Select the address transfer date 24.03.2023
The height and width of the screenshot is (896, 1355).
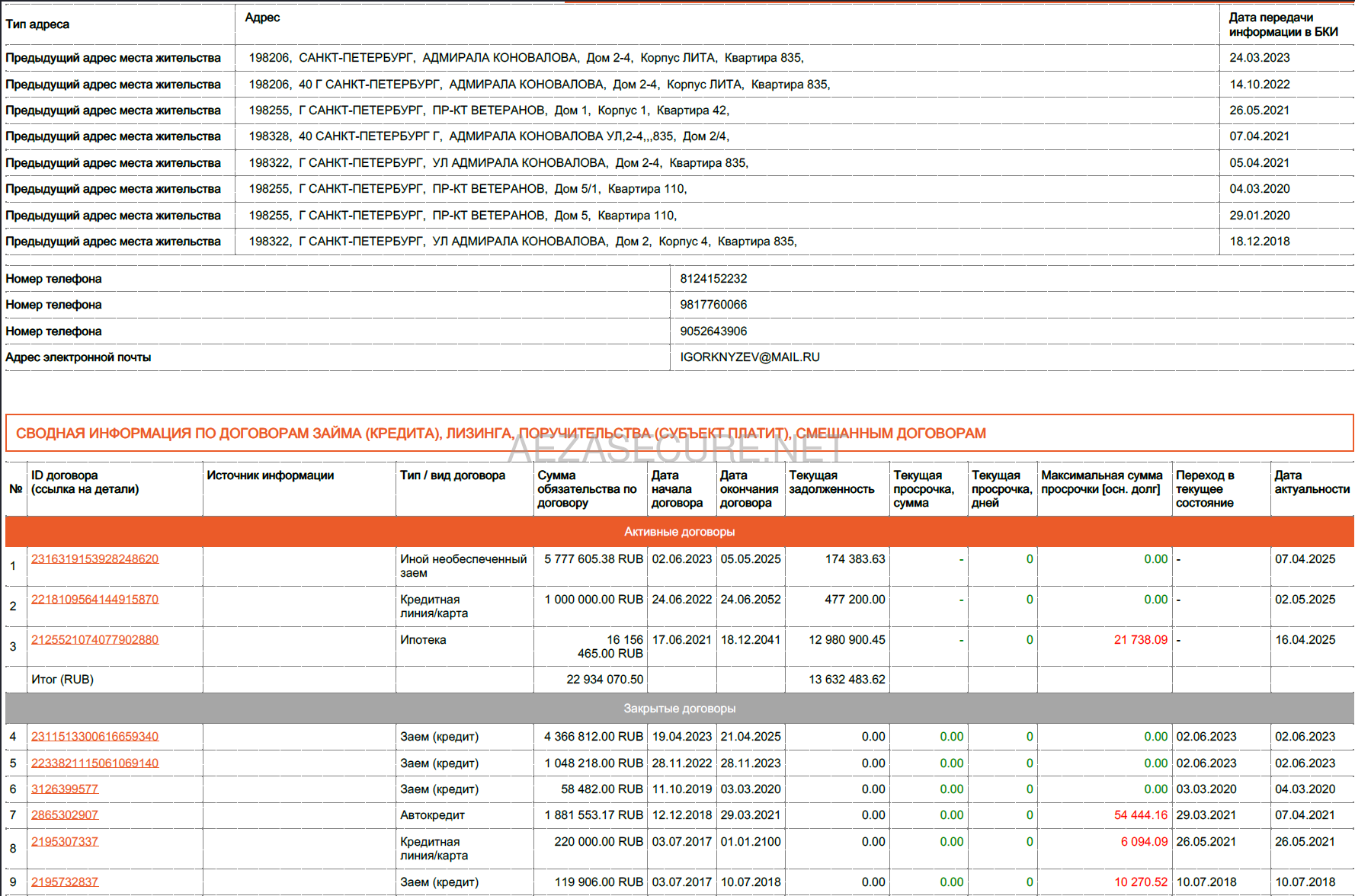1259,58
